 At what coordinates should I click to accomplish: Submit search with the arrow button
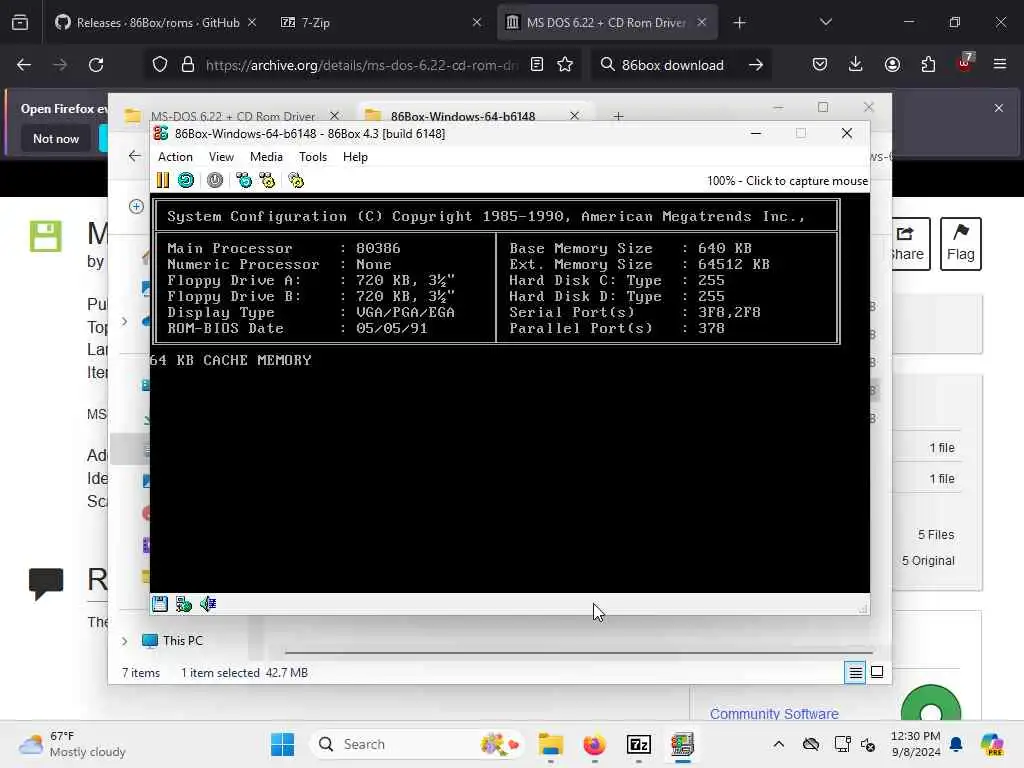click(x=756, y=65)
